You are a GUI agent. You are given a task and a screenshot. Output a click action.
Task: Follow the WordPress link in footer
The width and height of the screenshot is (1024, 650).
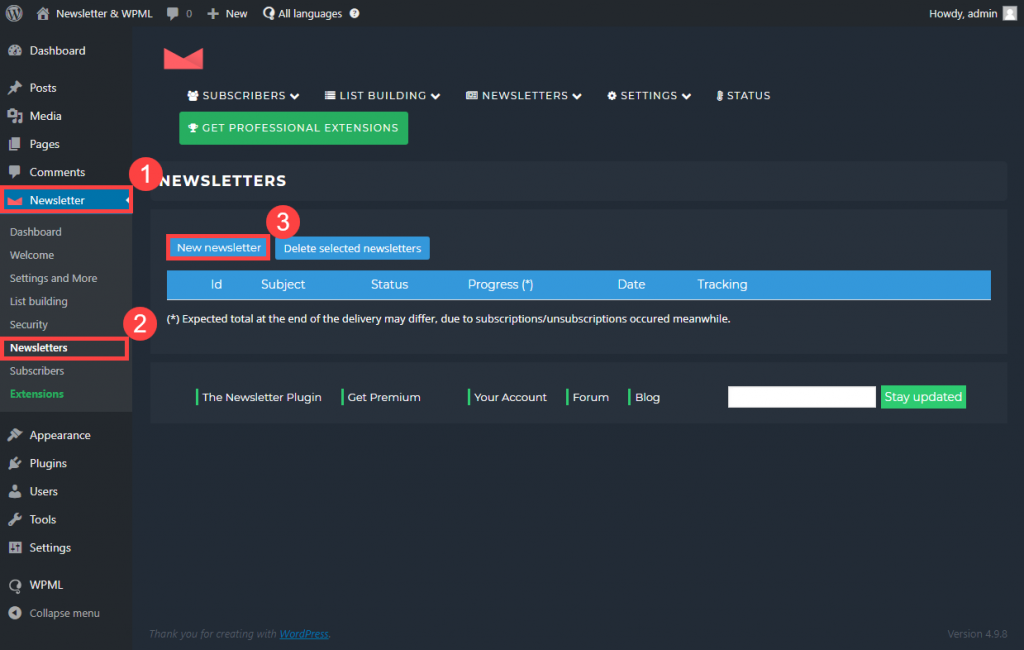[304, 634]
